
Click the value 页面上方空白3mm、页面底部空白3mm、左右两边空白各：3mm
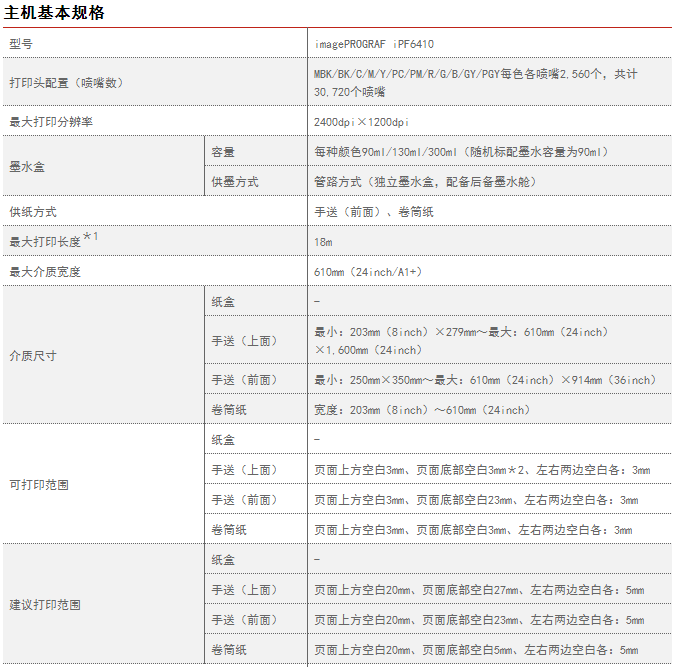coord(473,530)
